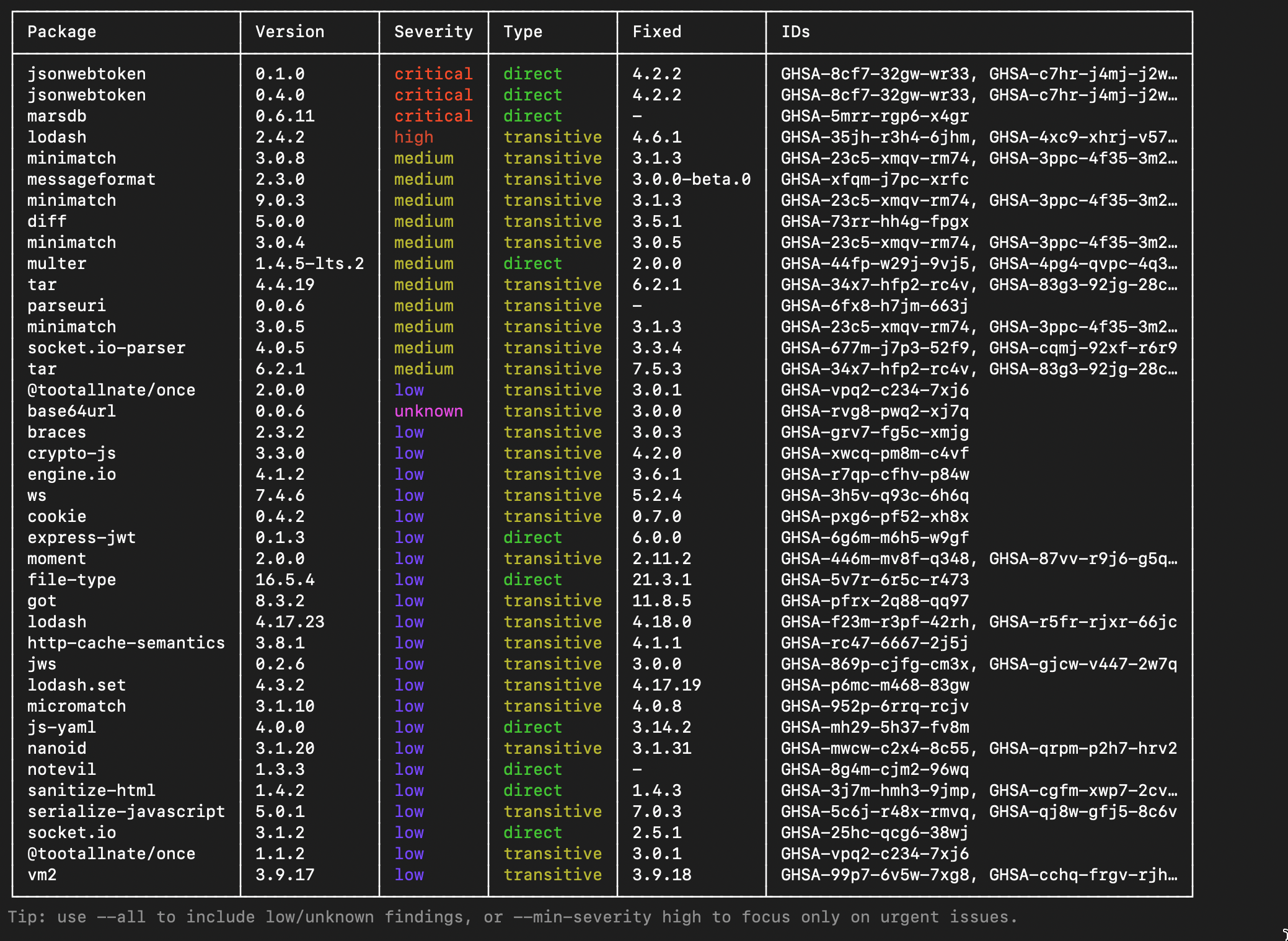The height and width of the screenshot is (941, 1288).
Task: Select the file-type package name
Action: [x=72, y=580]
